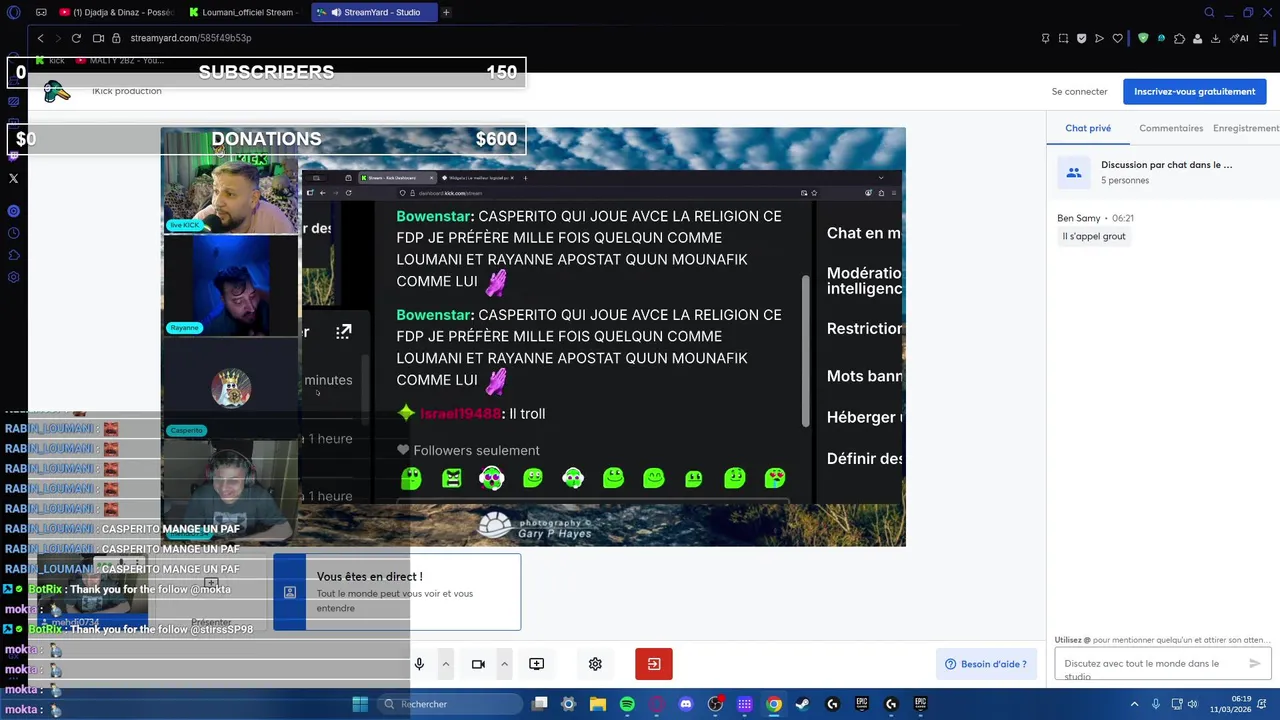The image size is (1280, 720).
Task: Open the Enregistrement tab
Action: [x=1246, y=128]
